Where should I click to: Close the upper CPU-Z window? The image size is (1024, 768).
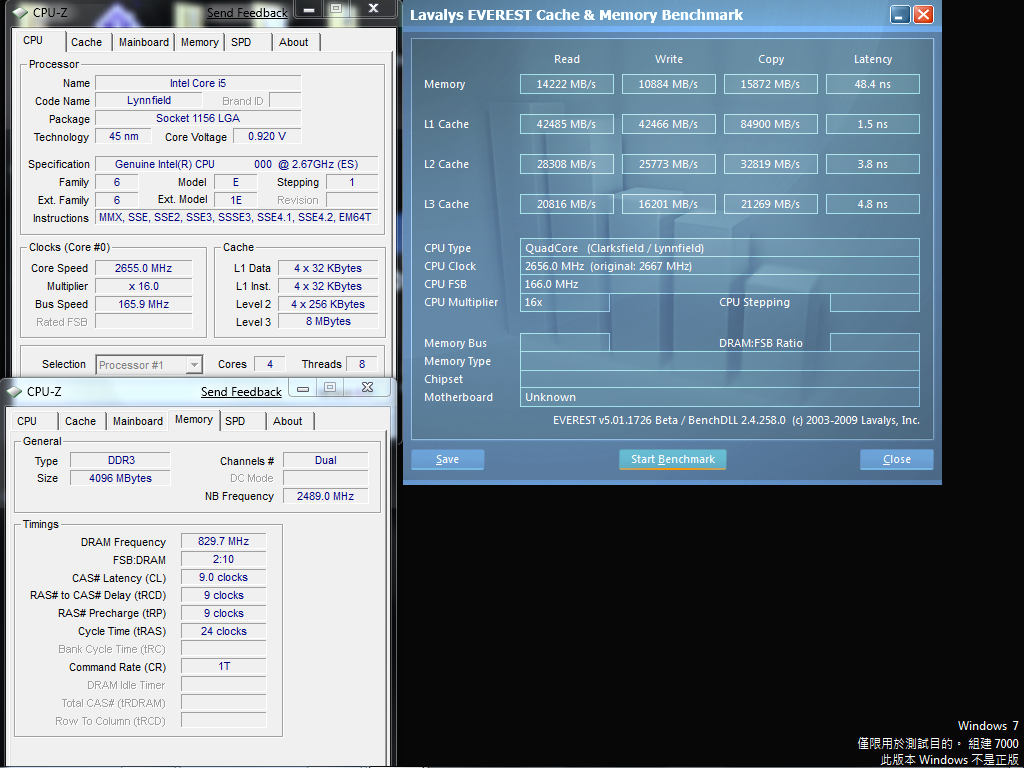pos(373,8)
